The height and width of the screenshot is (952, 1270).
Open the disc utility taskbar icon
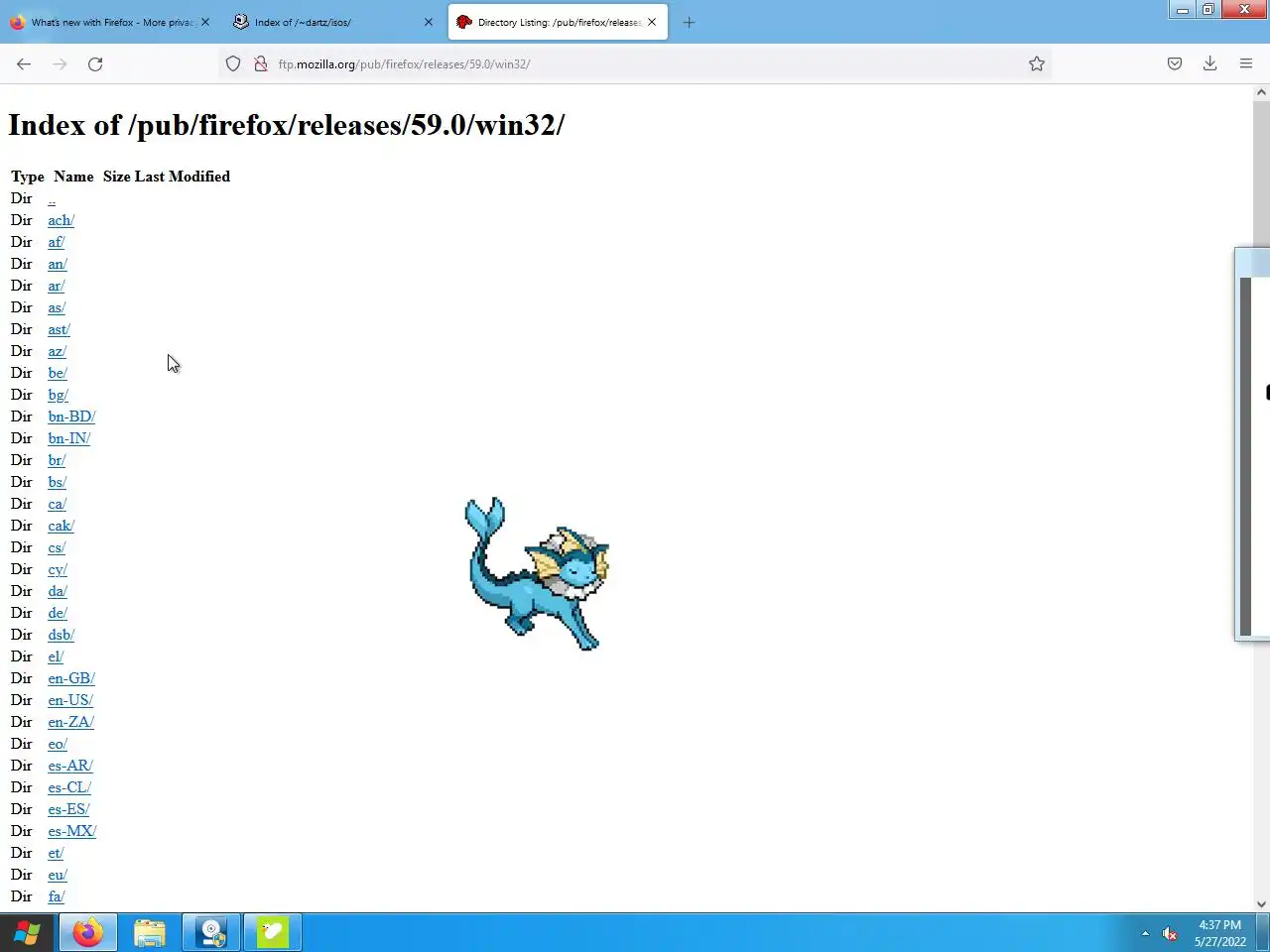point(211,933)
